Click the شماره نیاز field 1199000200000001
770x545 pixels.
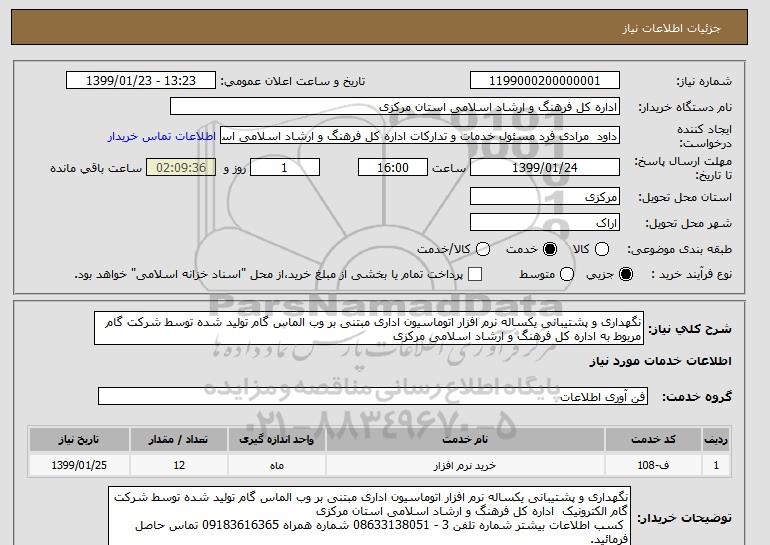click(545, 81)
